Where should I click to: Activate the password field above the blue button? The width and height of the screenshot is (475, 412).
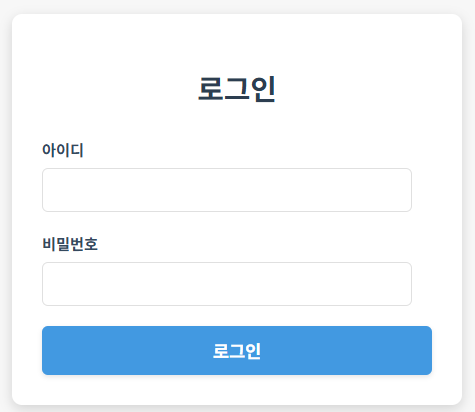coord(227,284)
